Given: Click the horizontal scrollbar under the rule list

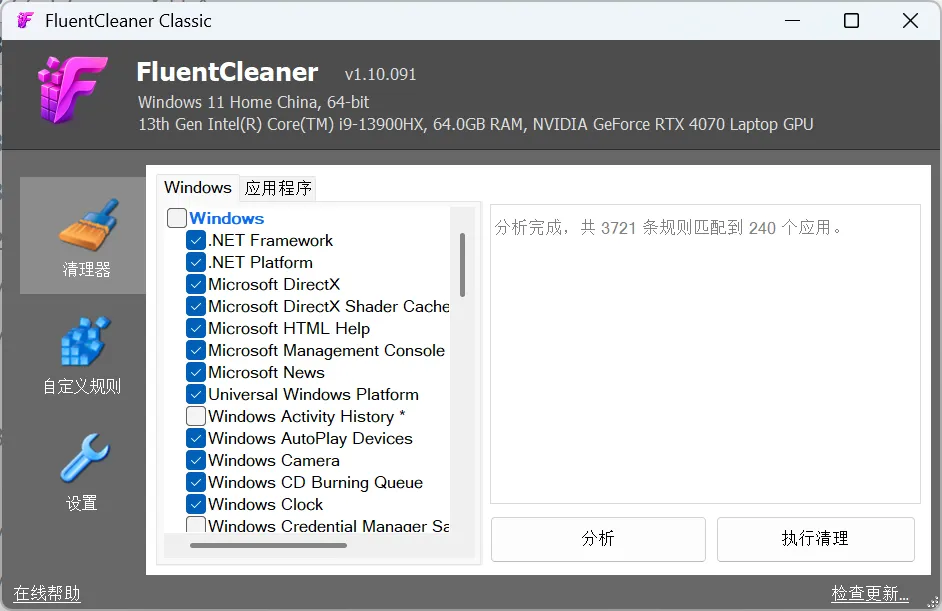Looking at the screenshot, I should 268,546.
